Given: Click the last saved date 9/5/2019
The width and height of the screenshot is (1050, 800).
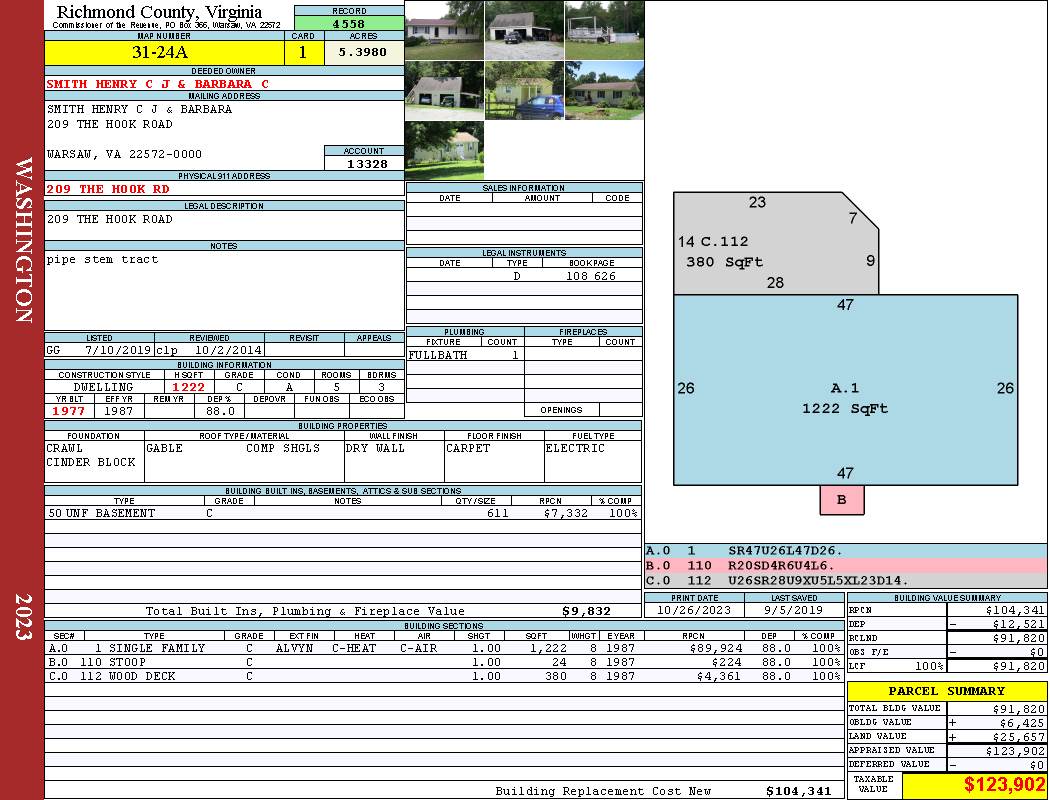Looking at the screenshot, I should point(794,610).
